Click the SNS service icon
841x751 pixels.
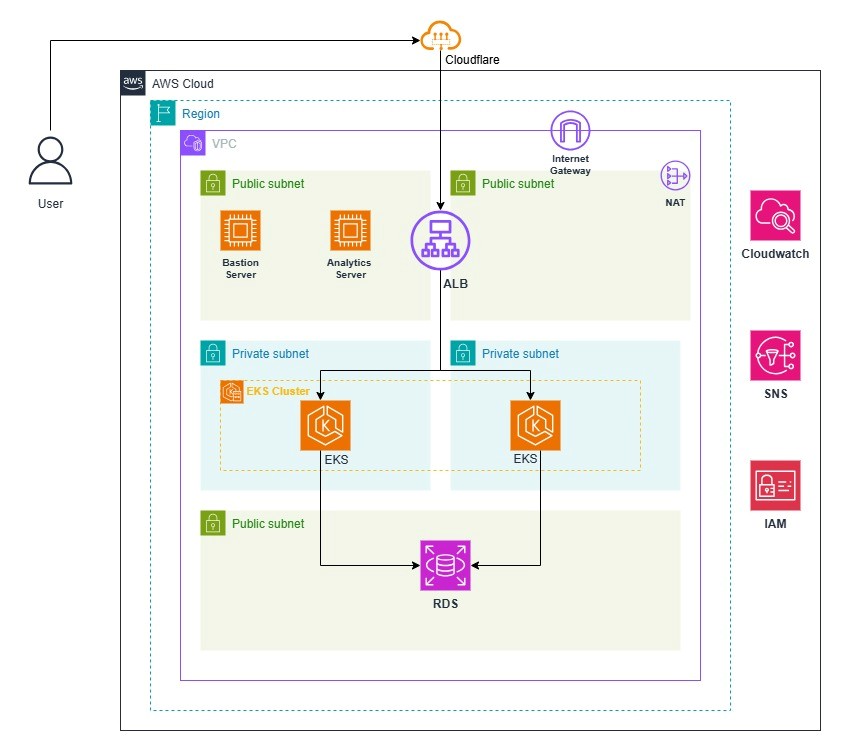[775, 356]
